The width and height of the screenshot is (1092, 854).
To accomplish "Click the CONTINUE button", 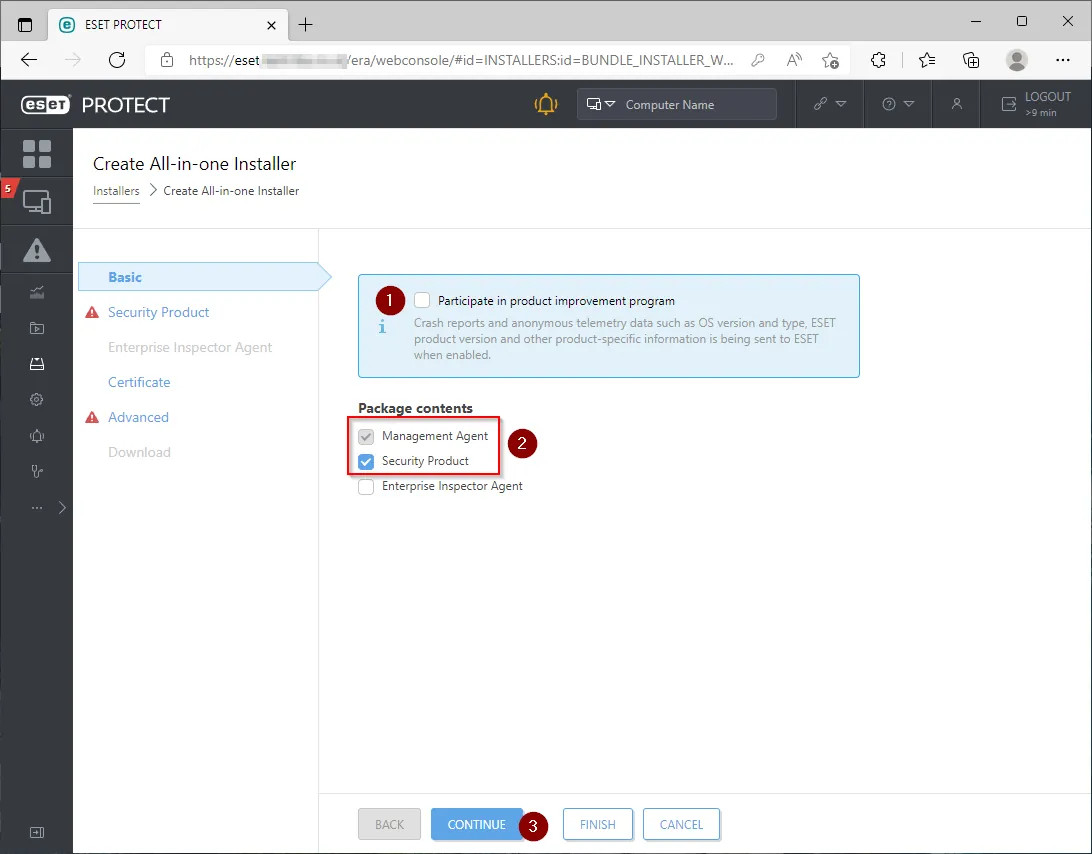I will (477, 824).
